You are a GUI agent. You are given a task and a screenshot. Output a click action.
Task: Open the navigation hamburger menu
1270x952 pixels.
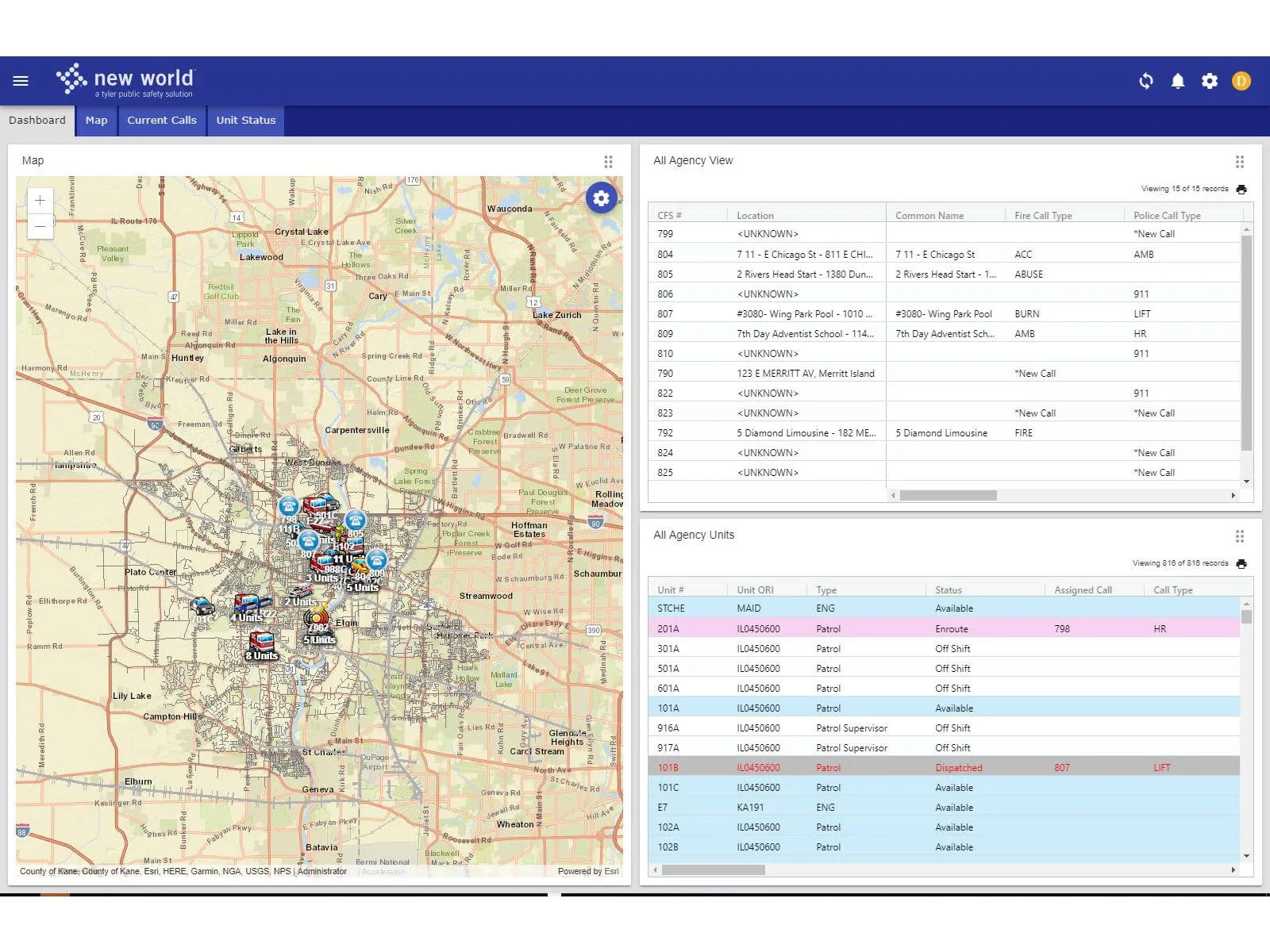tap(20, 80)
